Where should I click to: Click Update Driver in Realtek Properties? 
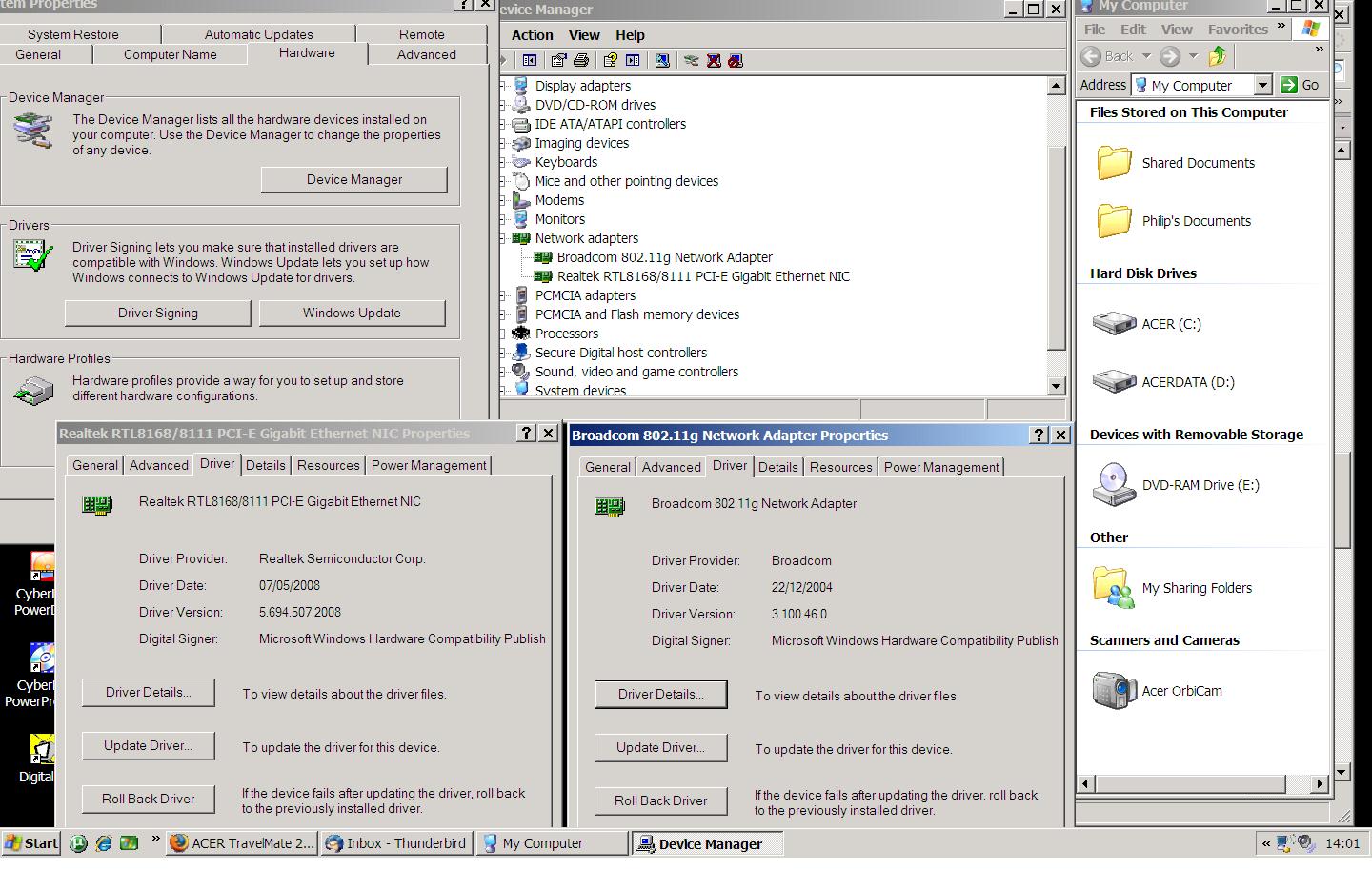(148, 745)
